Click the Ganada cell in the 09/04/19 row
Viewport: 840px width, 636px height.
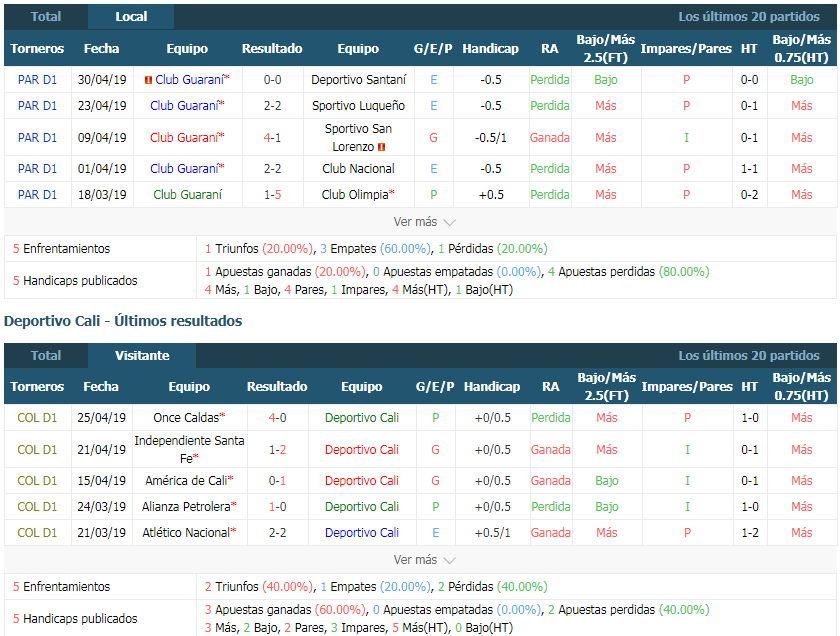(550, 138)
